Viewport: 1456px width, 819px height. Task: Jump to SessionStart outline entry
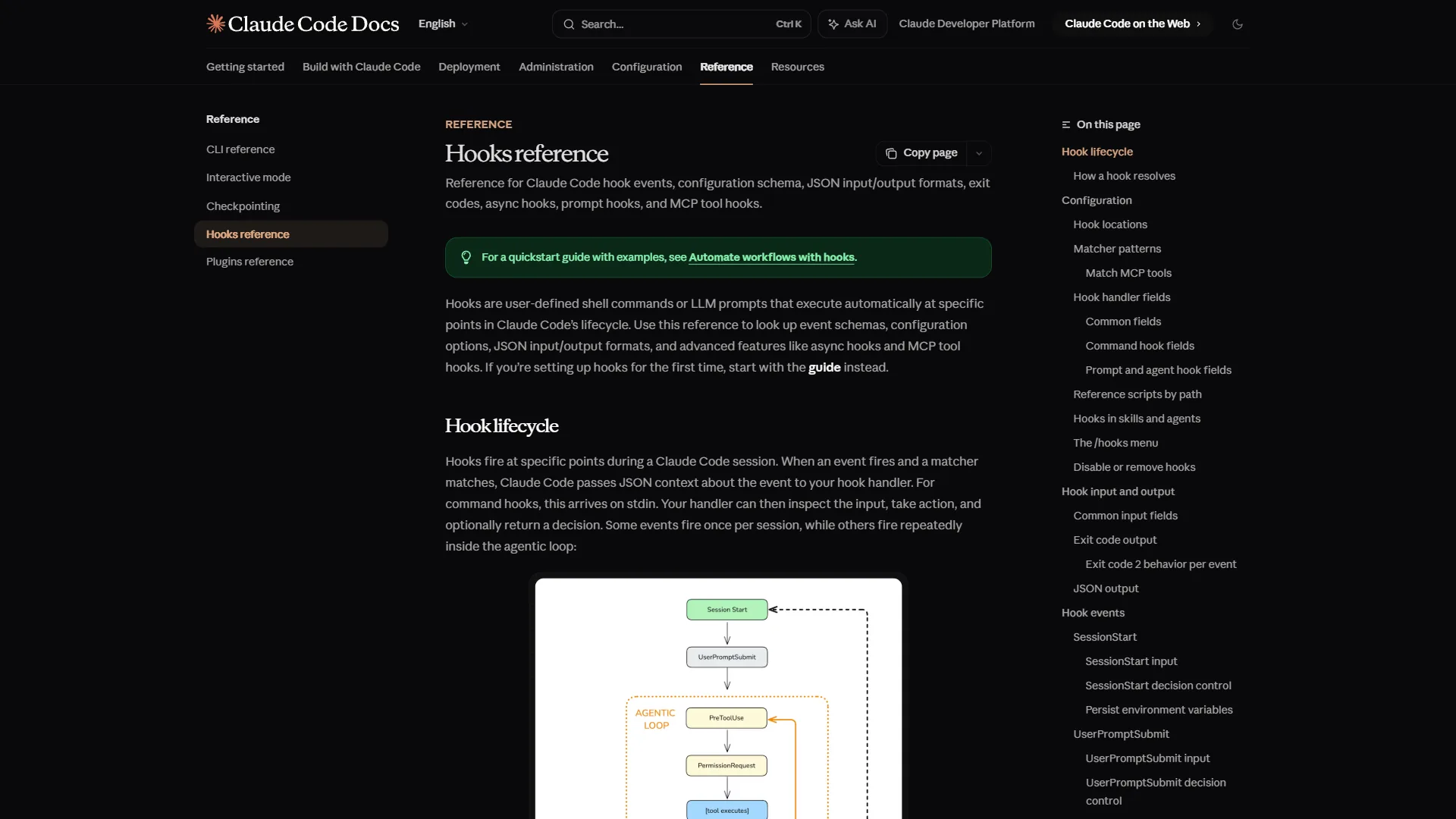[x=1105, y=637]
